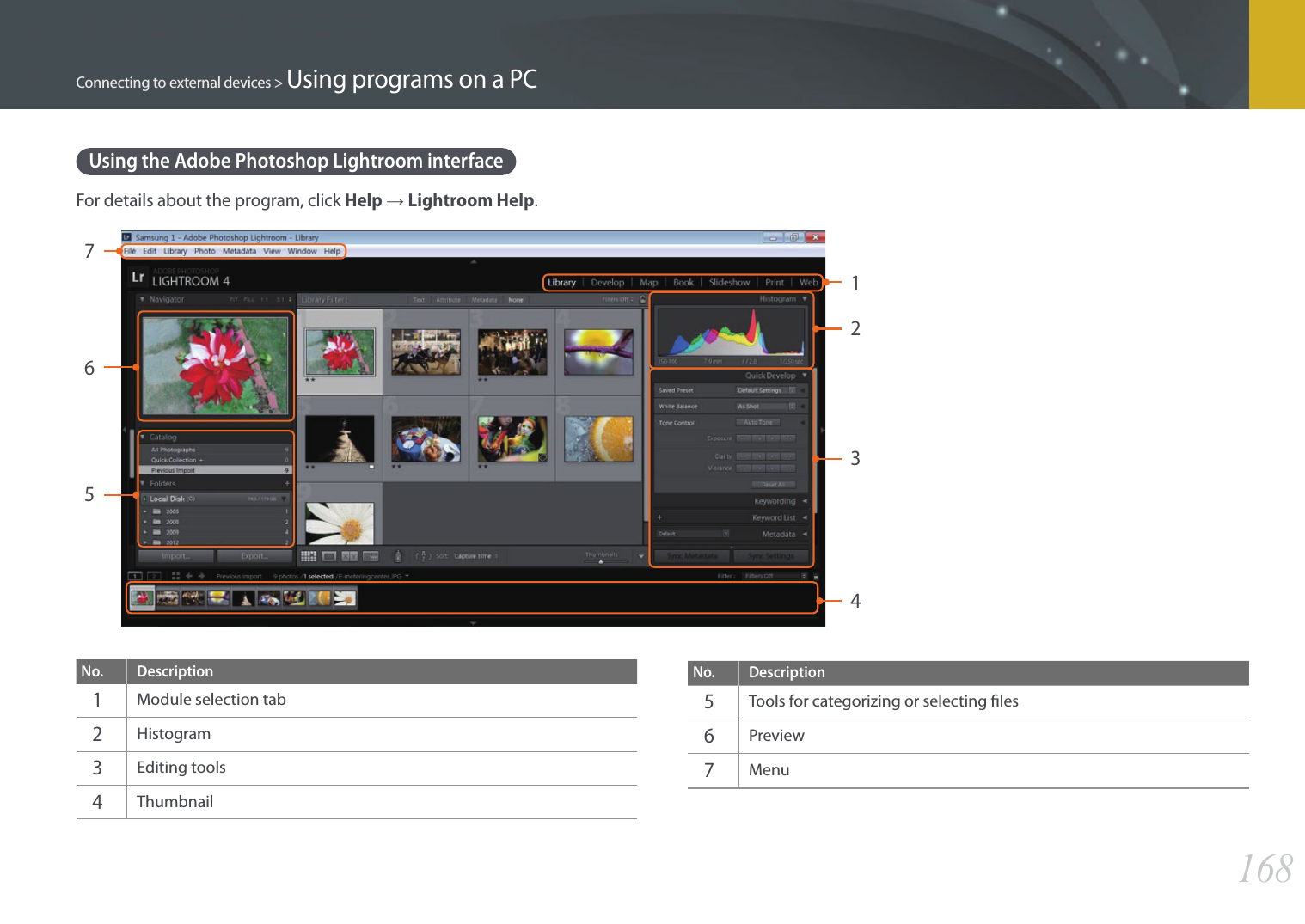Click the 2009 folder icon
Viewport: 1305px width, 924px height.
coord(157,532)
